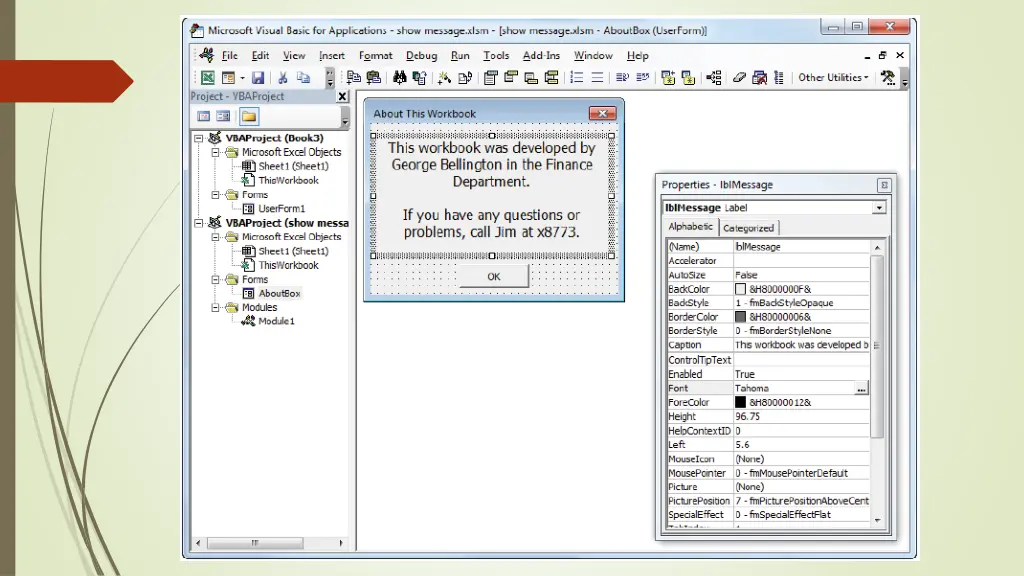
Task: Click the View Code icon in Project panel
Action: point(204,116)
